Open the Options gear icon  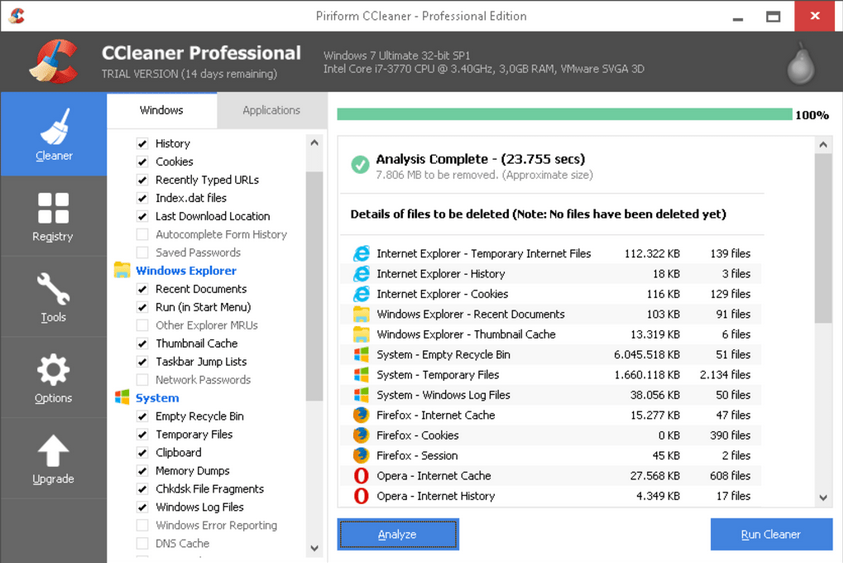pyautogui.click(x=53, y=369)
